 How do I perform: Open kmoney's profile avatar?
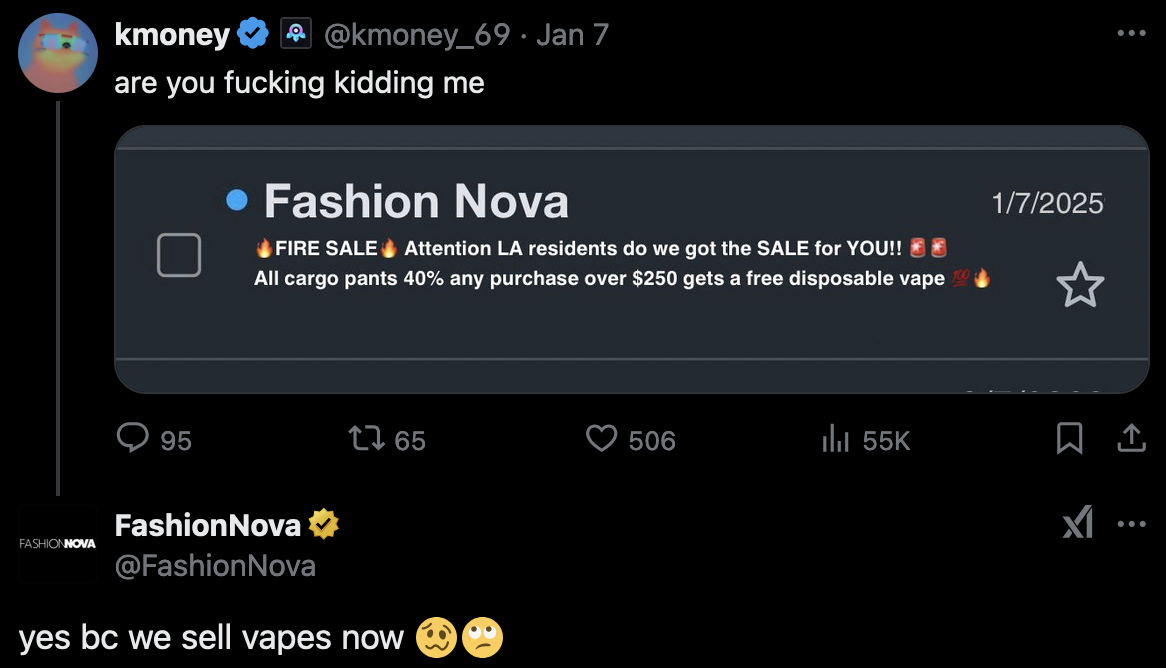57,53
